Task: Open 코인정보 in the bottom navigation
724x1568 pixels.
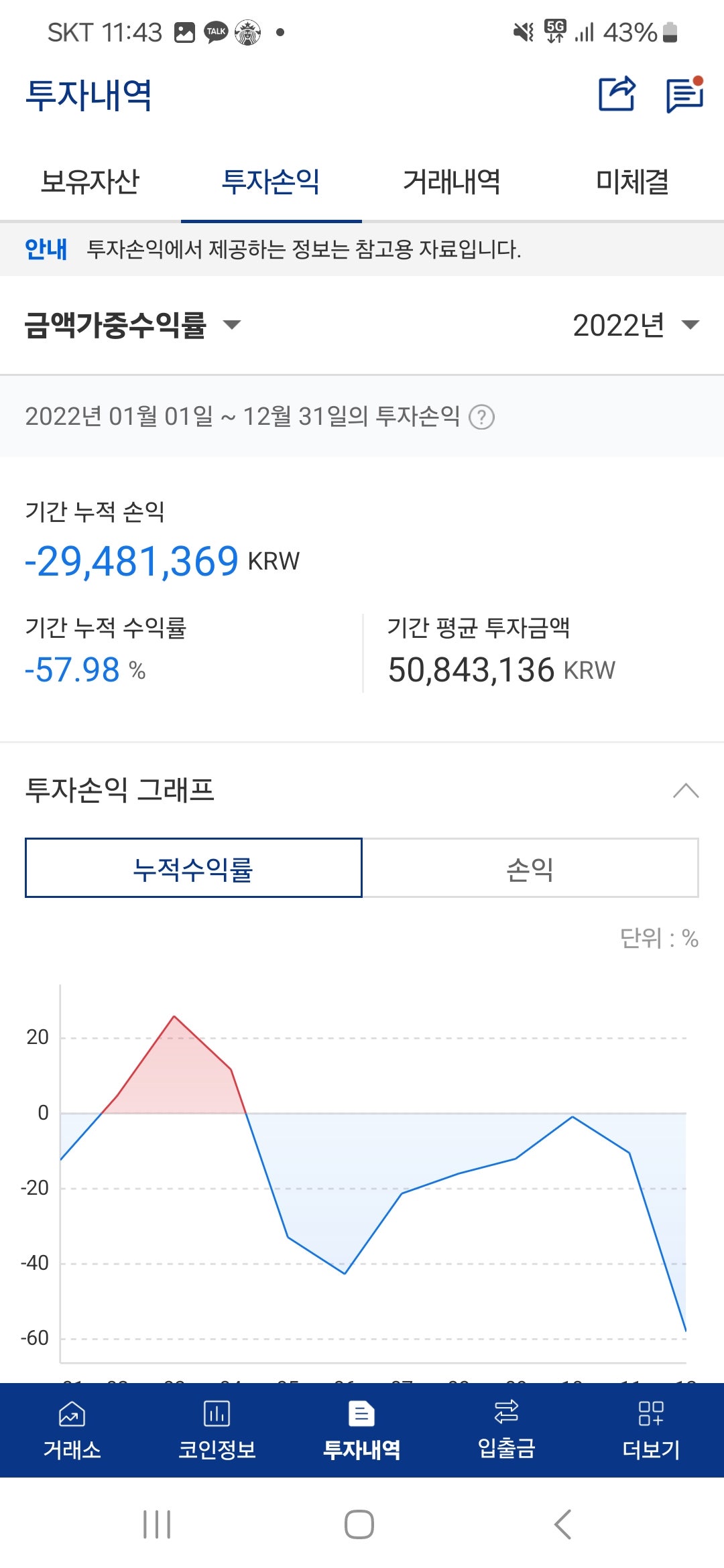Action: 217,1430
